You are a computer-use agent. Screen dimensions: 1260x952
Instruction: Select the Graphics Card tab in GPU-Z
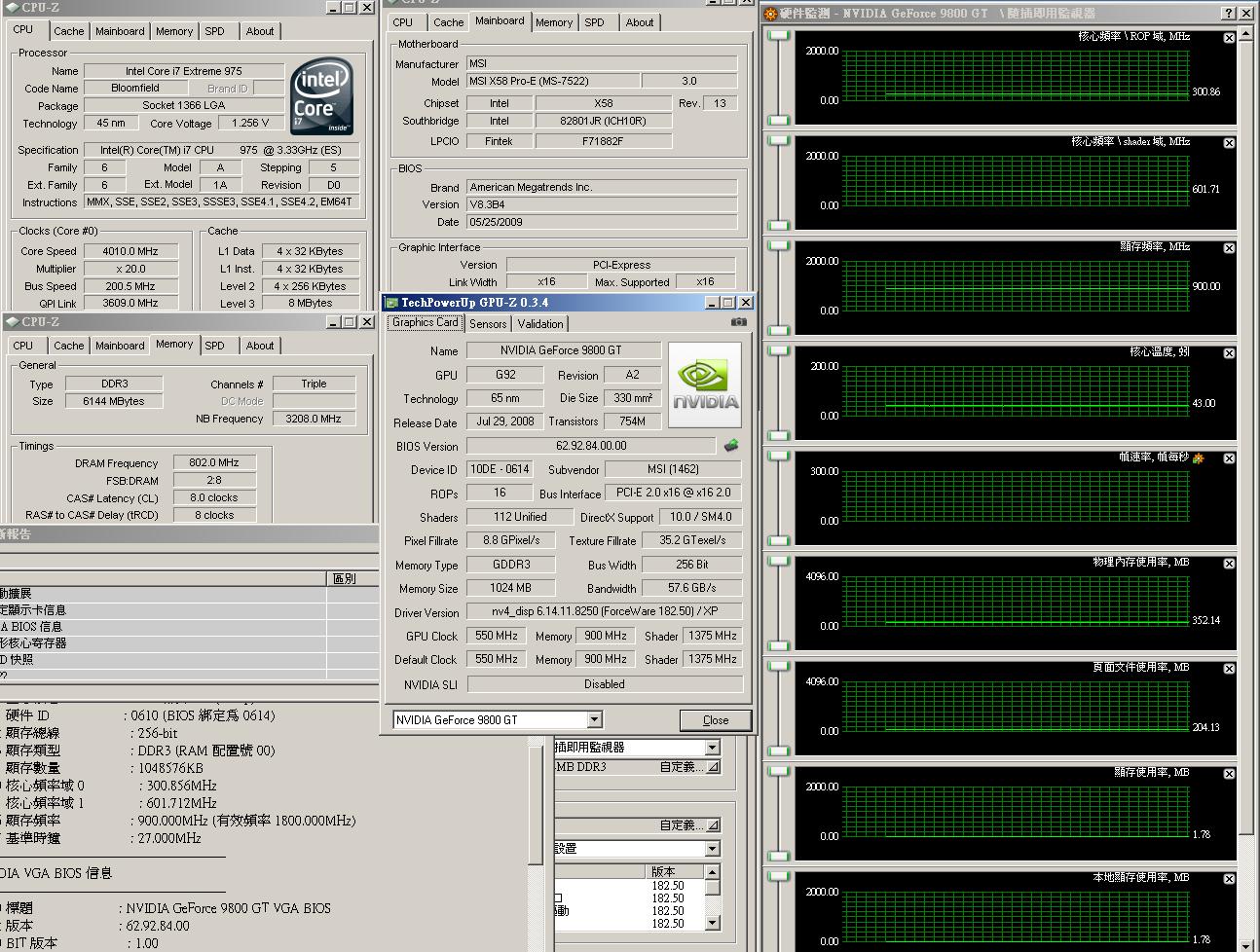(426, 322)
